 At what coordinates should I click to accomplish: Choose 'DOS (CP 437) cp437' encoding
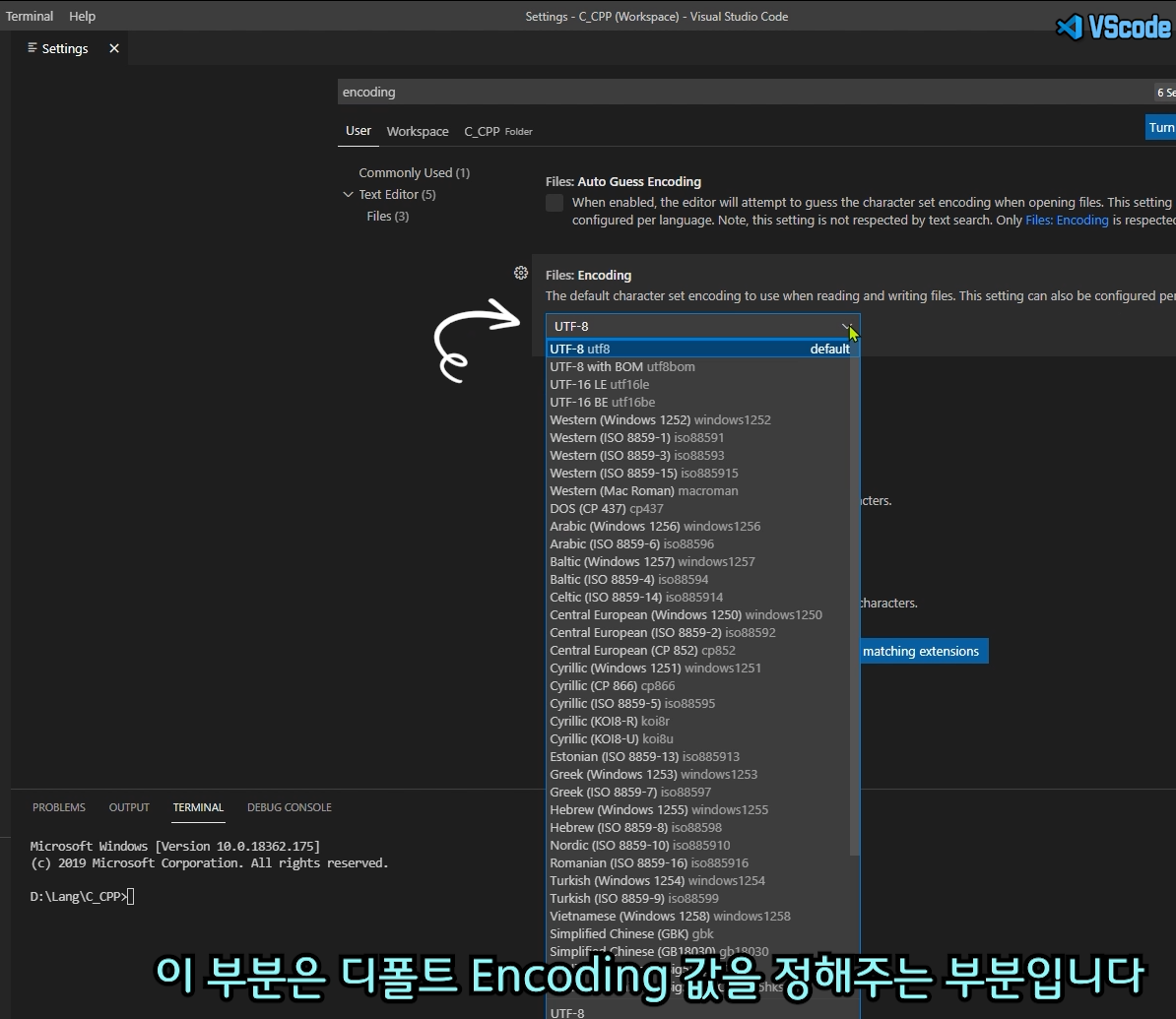(x=699, y=508)
